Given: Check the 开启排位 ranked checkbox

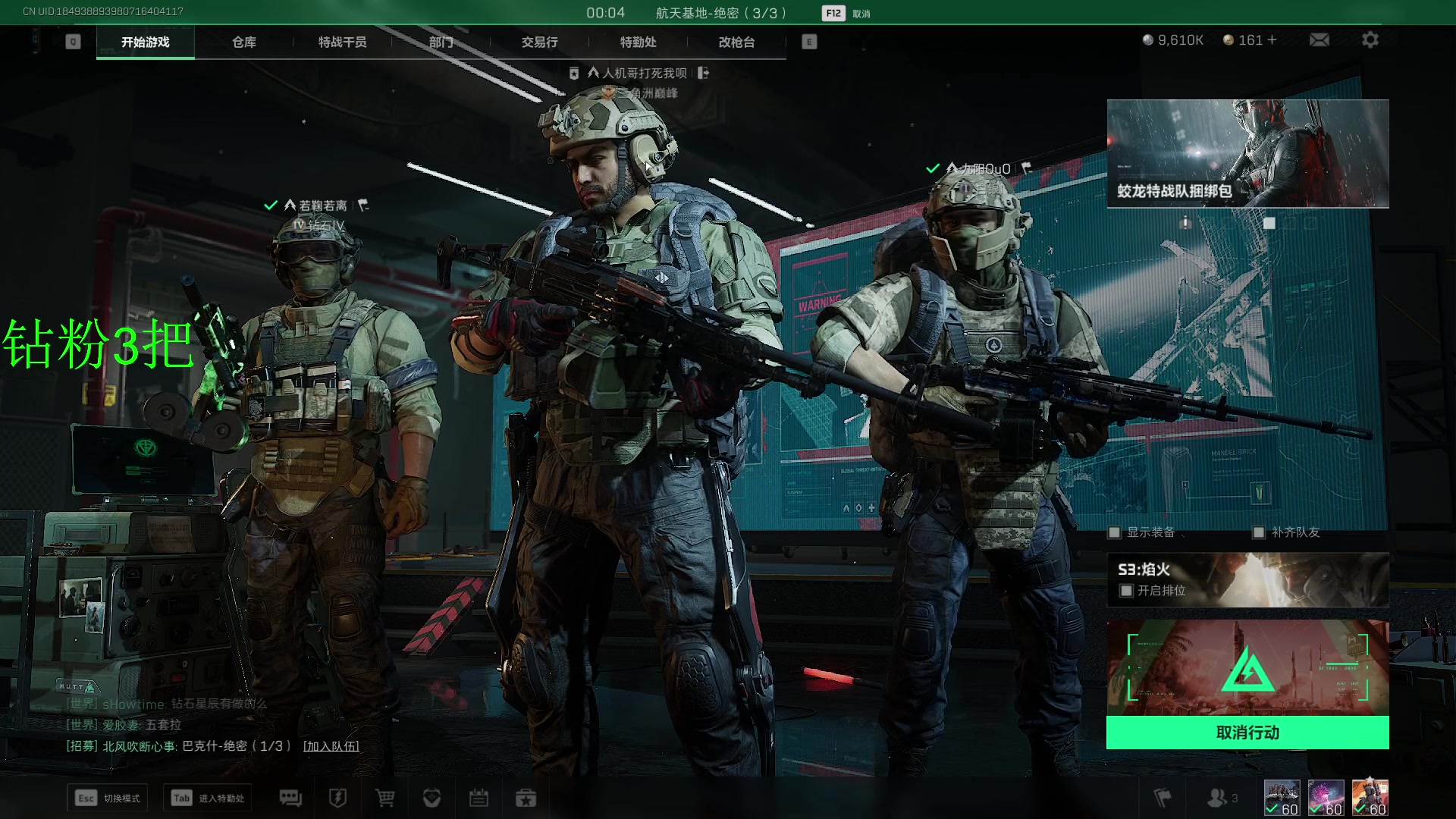Looking at the screenshot, I should coord(1126,590).
